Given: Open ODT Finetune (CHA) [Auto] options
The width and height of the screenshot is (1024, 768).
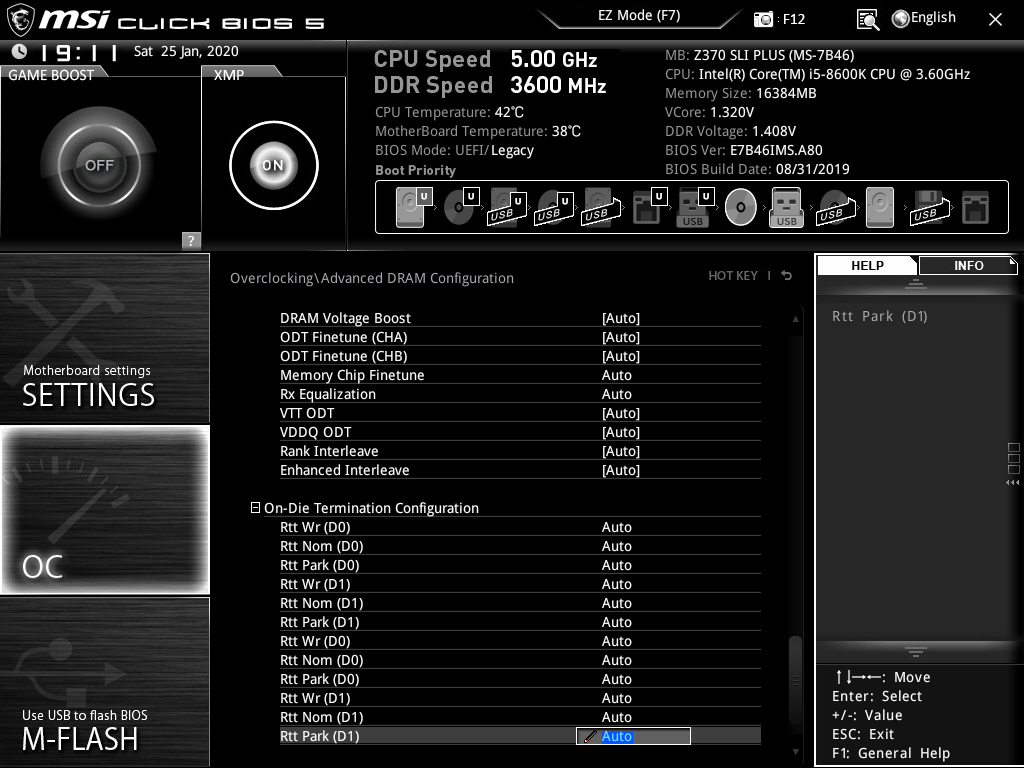Looking at the screenshot, I should point(621,337).
